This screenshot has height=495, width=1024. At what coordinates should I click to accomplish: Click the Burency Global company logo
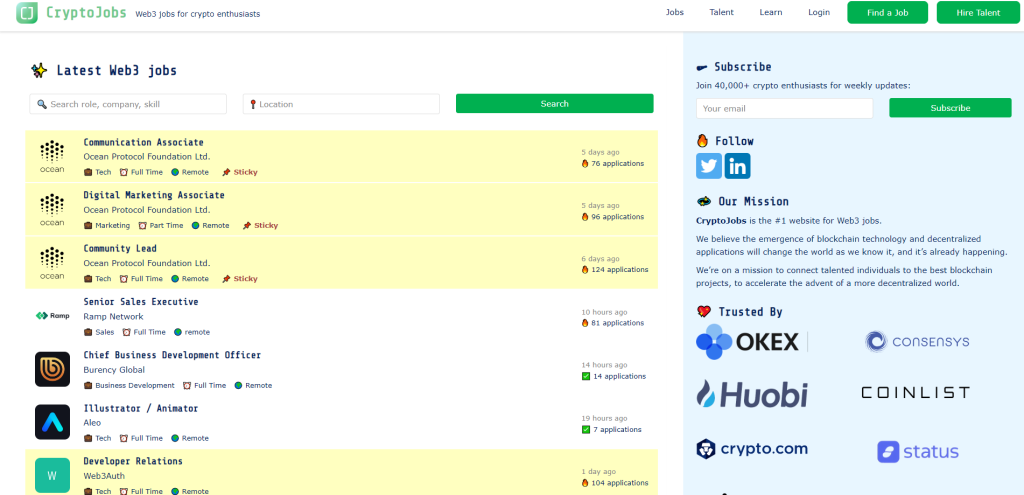tap(52, 369)
